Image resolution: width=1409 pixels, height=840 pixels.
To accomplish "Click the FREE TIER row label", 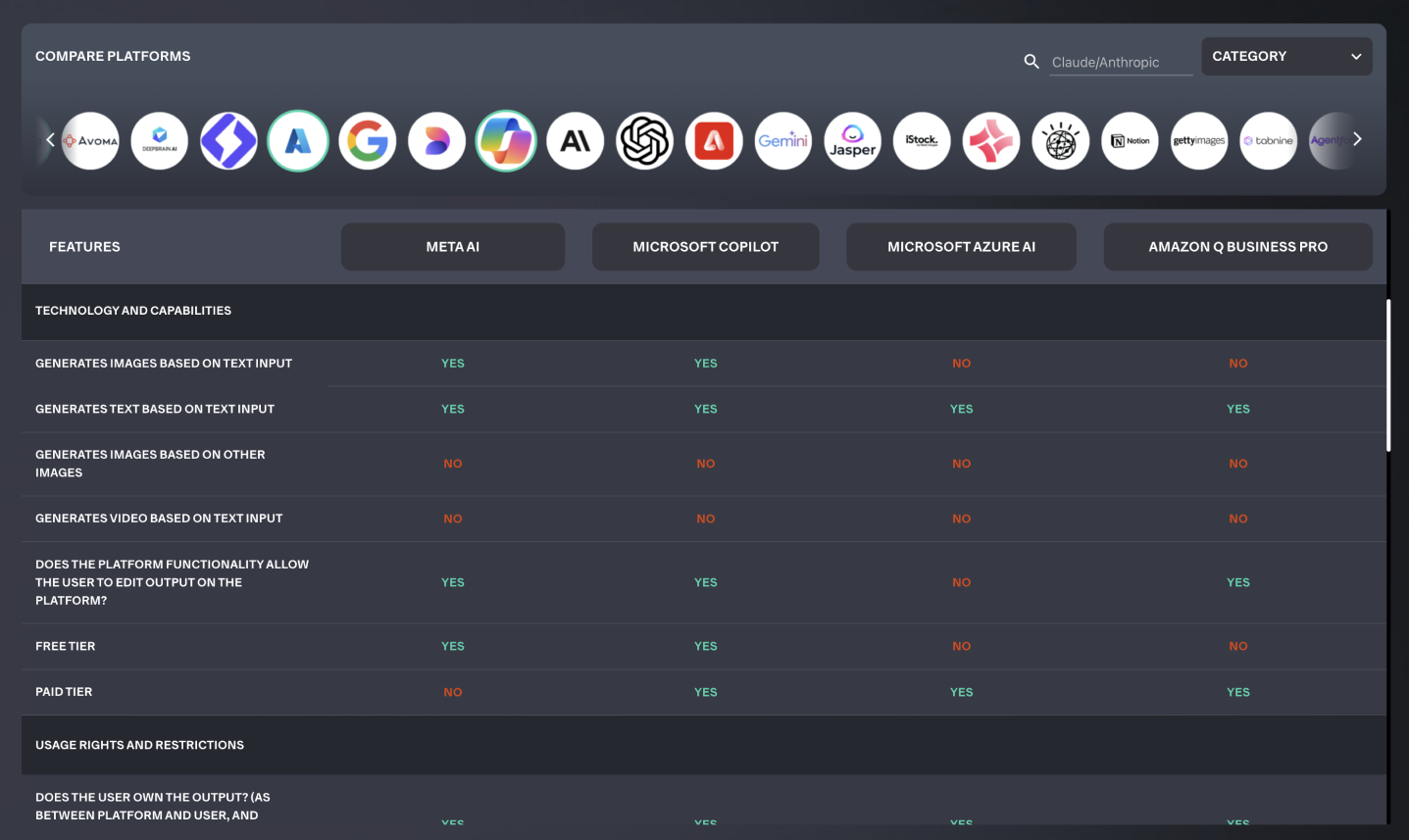I will point(66,646).
